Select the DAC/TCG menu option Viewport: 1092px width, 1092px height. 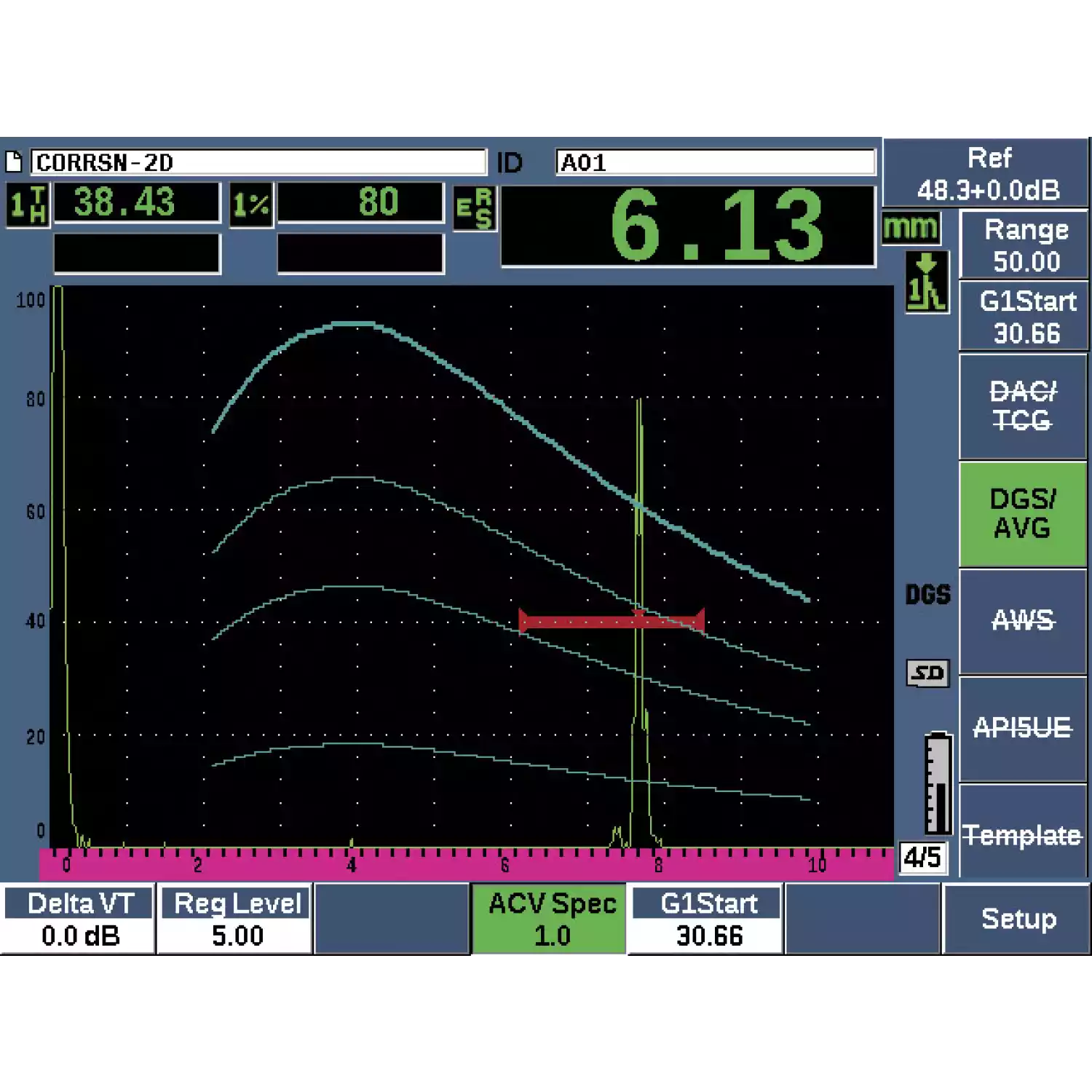coord(1022,406)
